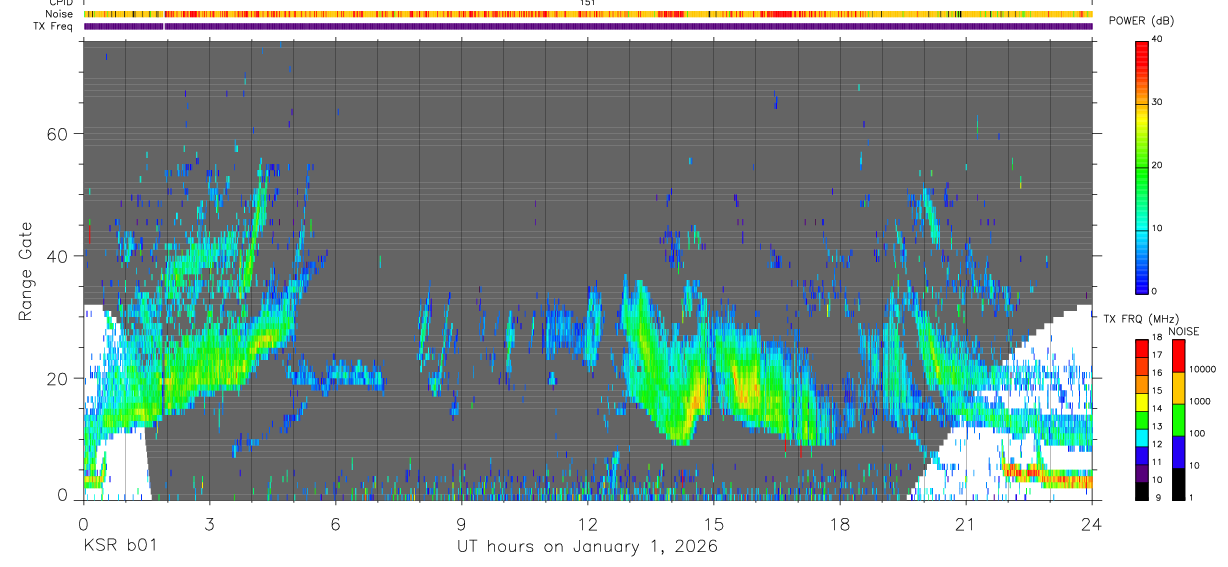Viewport: 1228px width, 567px height.
Task: Pick the TX FRQ legend colorbar
Action: (1142, 419)
